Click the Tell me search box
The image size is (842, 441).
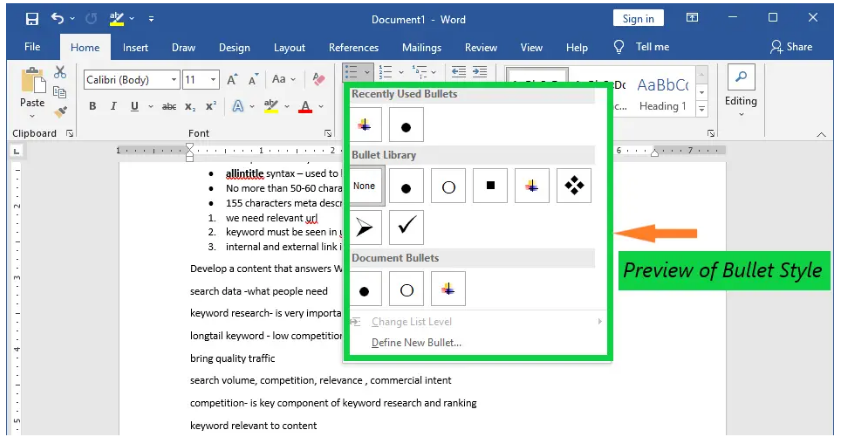(x=642, y=47)
